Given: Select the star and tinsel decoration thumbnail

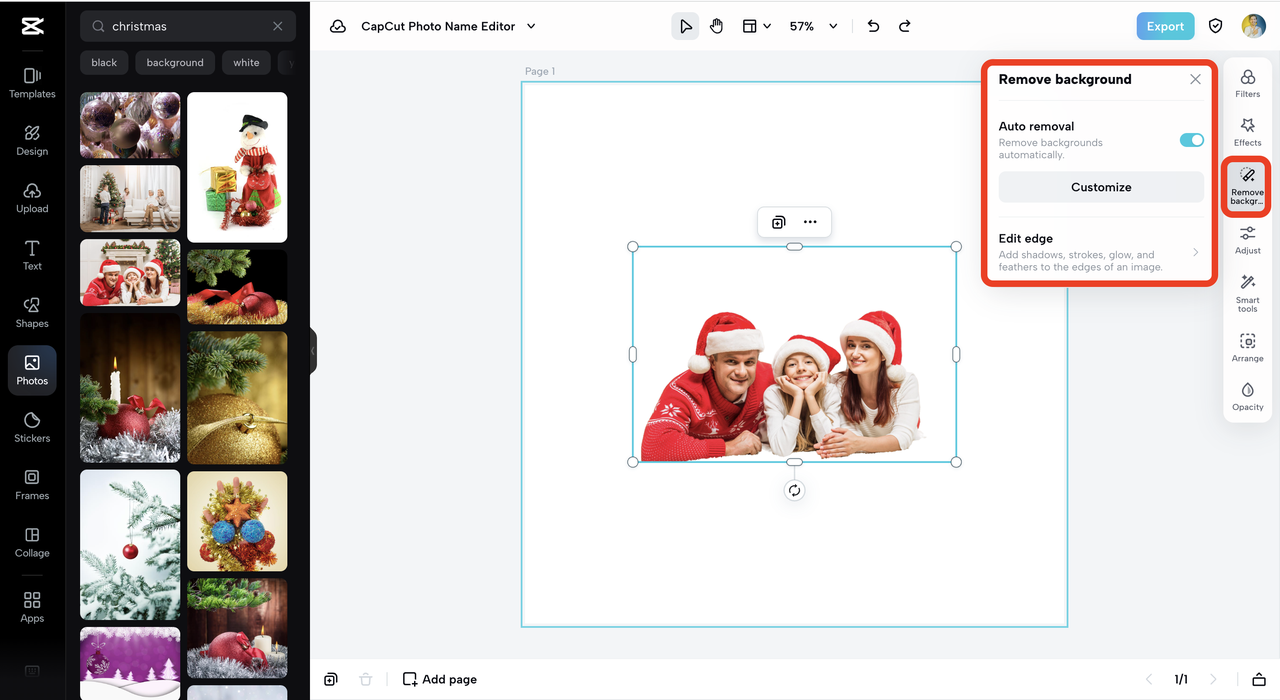Looking at the screenshot, I should (237, 521).
